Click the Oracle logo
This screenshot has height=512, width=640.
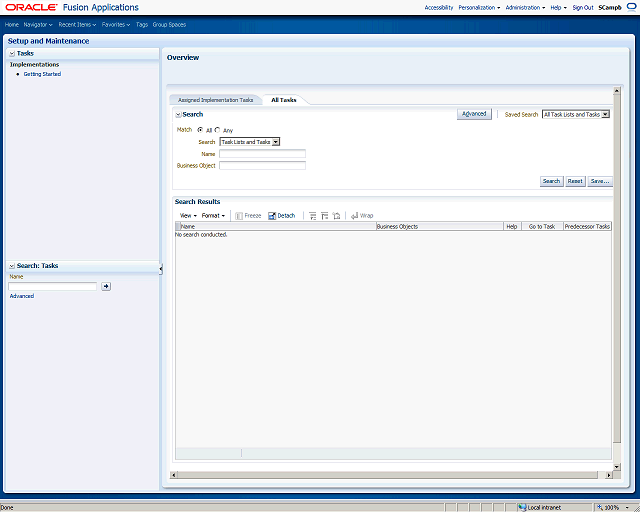31,7
